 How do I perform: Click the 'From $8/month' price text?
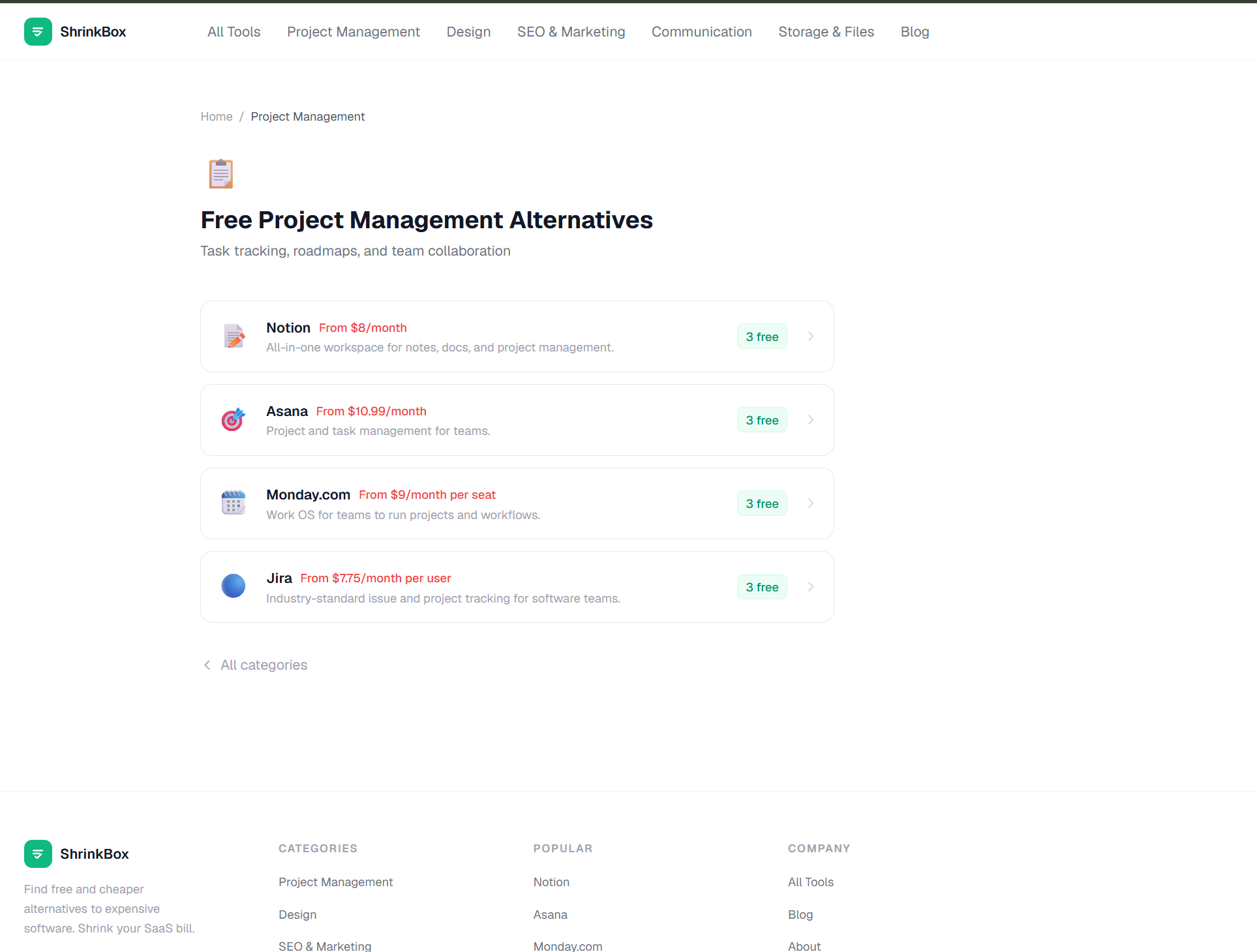[363, 328]
